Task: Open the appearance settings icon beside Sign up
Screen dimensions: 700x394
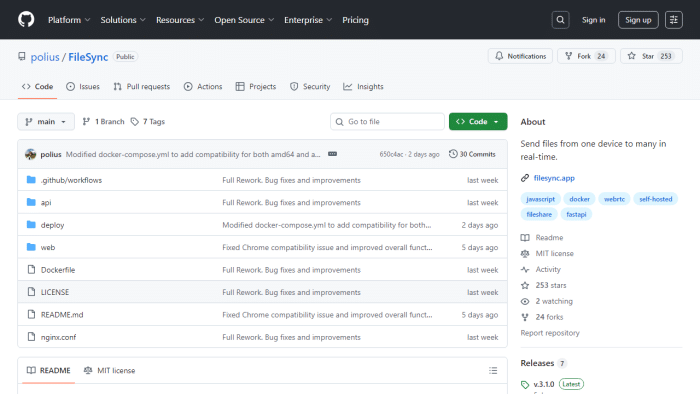Action: [674, 20]
